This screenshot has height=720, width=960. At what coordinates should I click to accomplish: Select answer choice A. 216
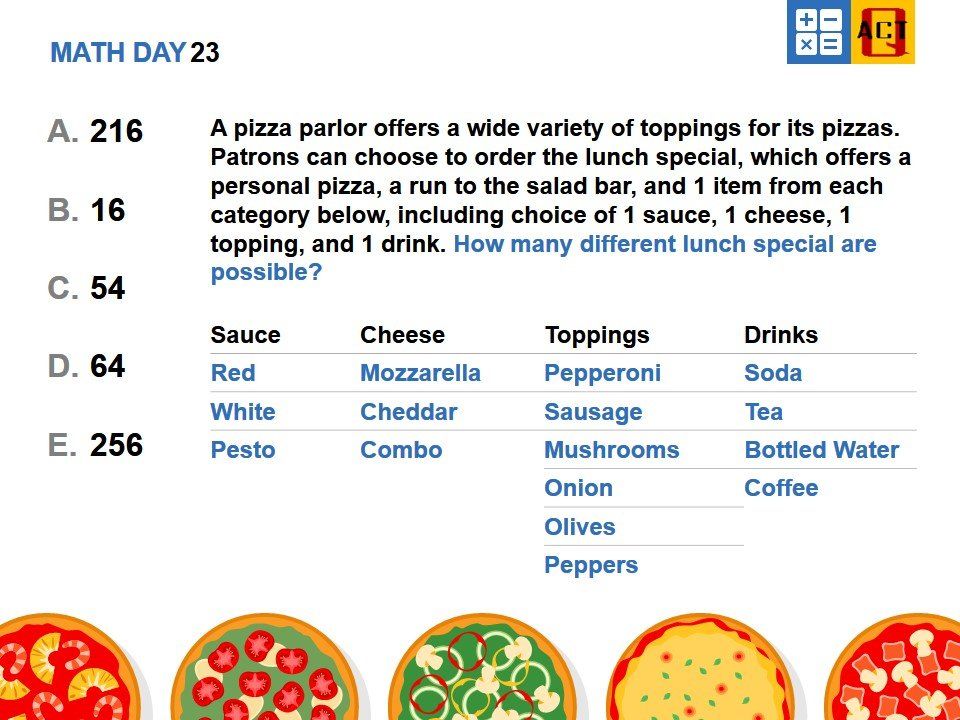(95, 131)
